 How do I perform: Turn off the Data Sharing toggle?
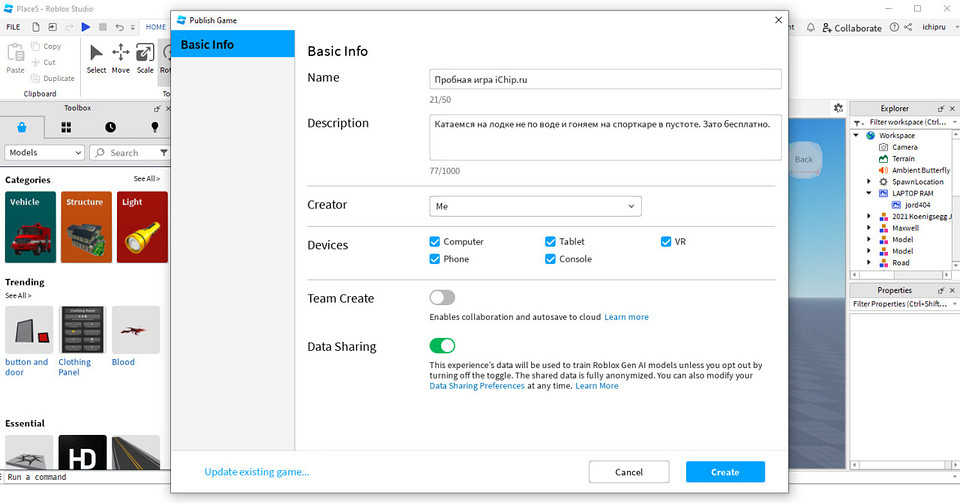click(442, 346)
